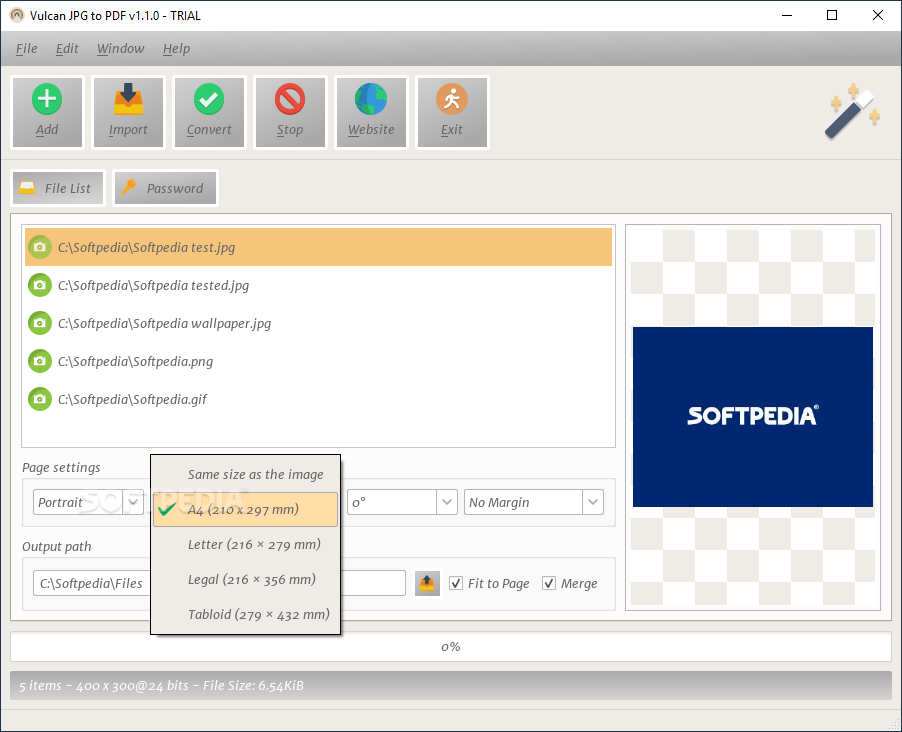Open the Import toolbar button
Viewport: 902px width, 732px height.
128,112
